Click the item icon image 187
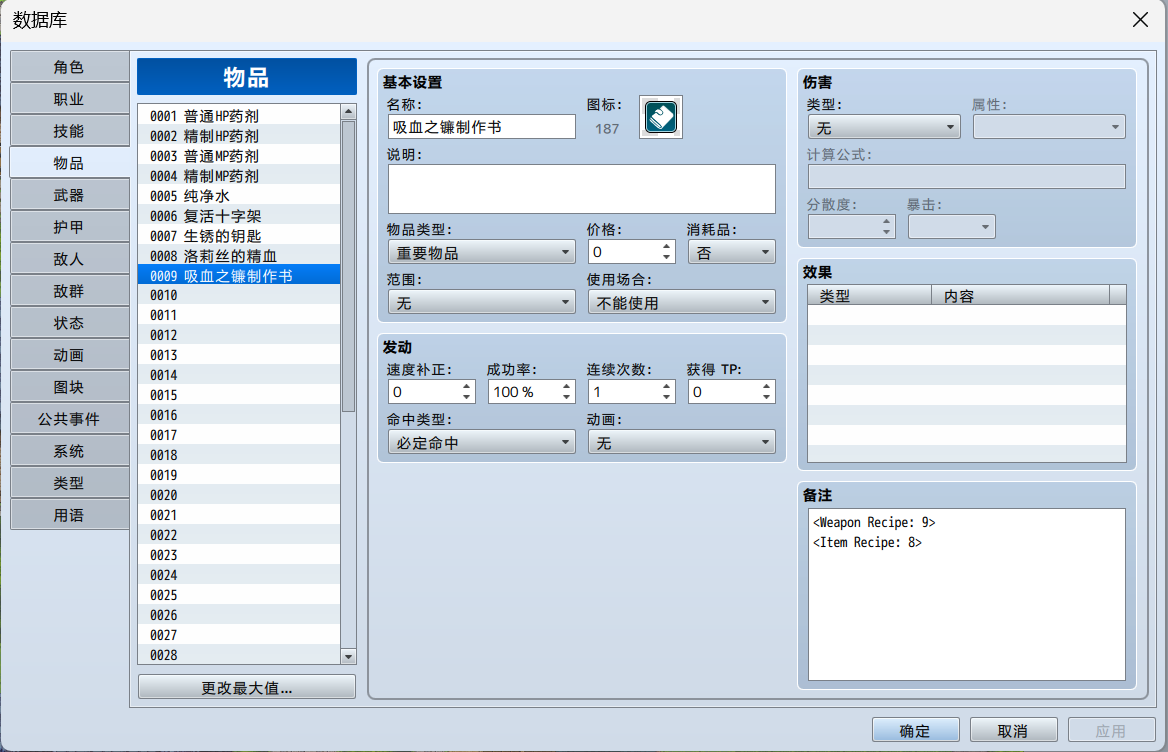The image size is (1168, 752). [x=661, y=117]
